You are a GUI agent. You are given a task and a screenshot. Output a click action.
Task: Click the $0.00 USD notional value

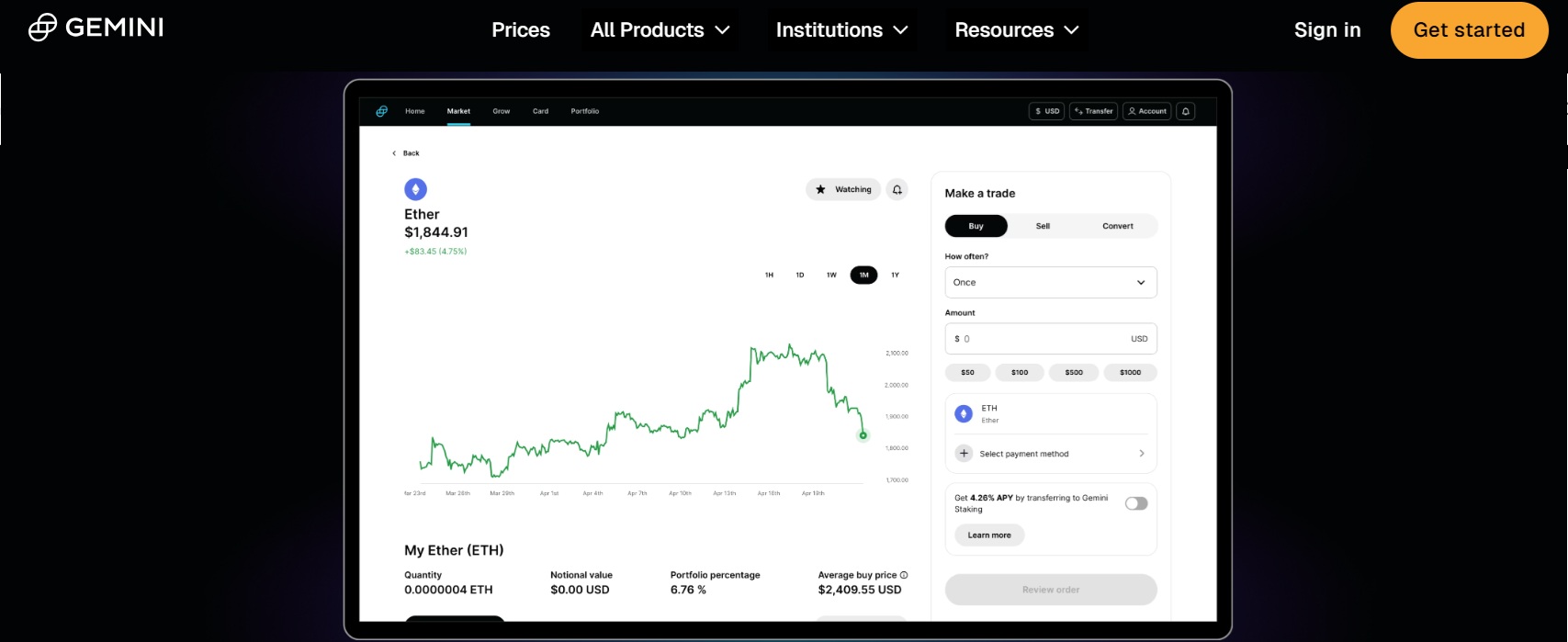580,590
